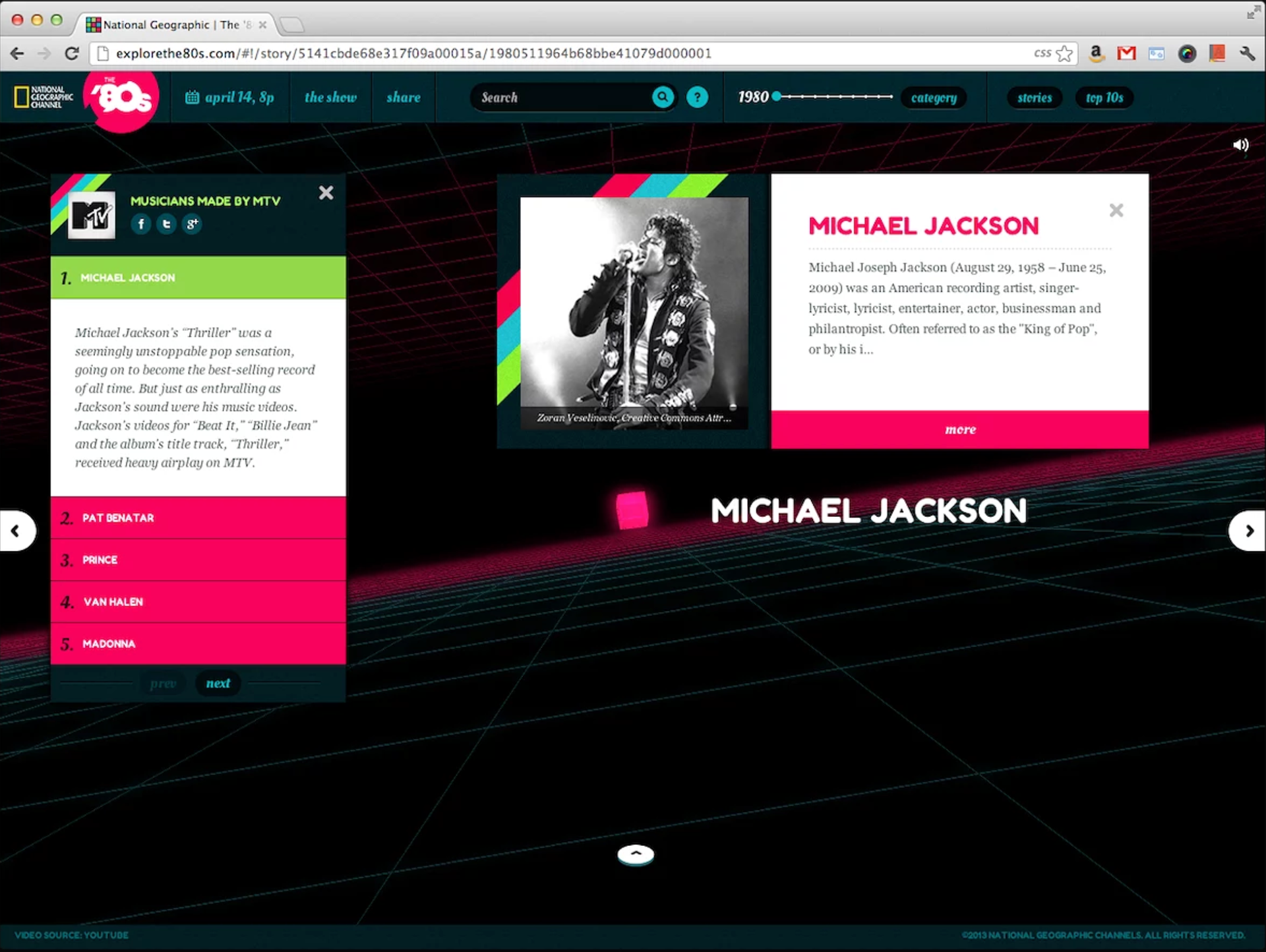Click the pink more button
Screen dimensions: 1266x952
(x=960, y=429)
